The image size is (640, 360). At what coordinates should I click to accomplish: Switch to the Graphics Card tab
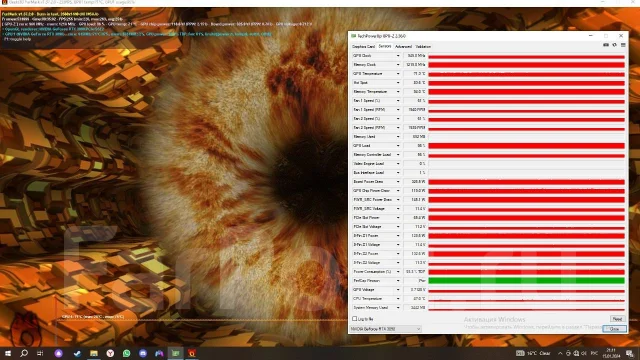[x=363, y=47]
